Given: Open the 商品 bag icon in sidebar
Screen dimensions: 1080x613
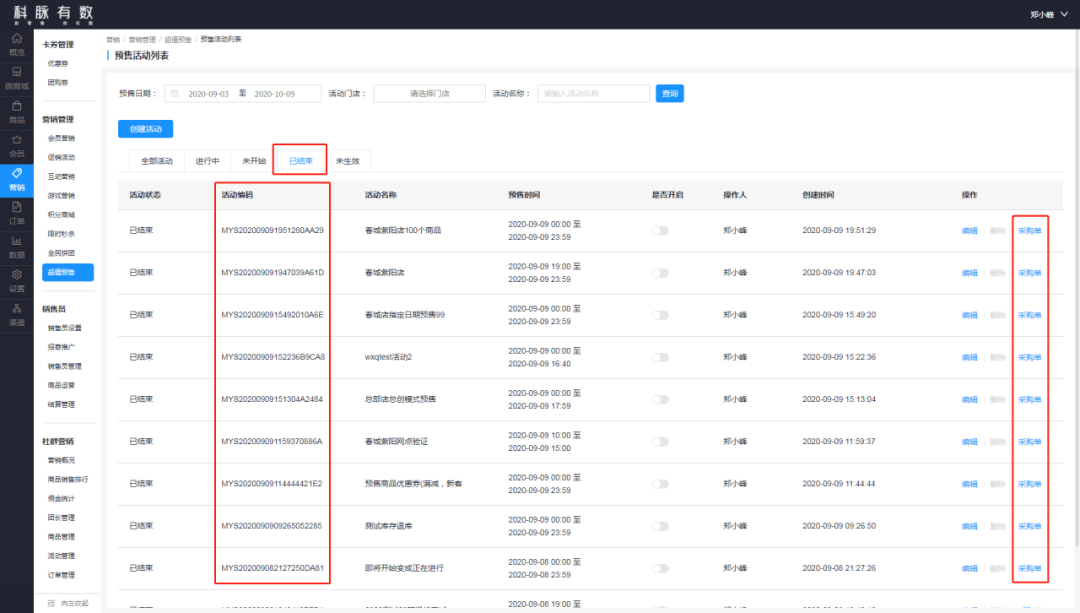Looking at the screenshot, I should point(17,106).
